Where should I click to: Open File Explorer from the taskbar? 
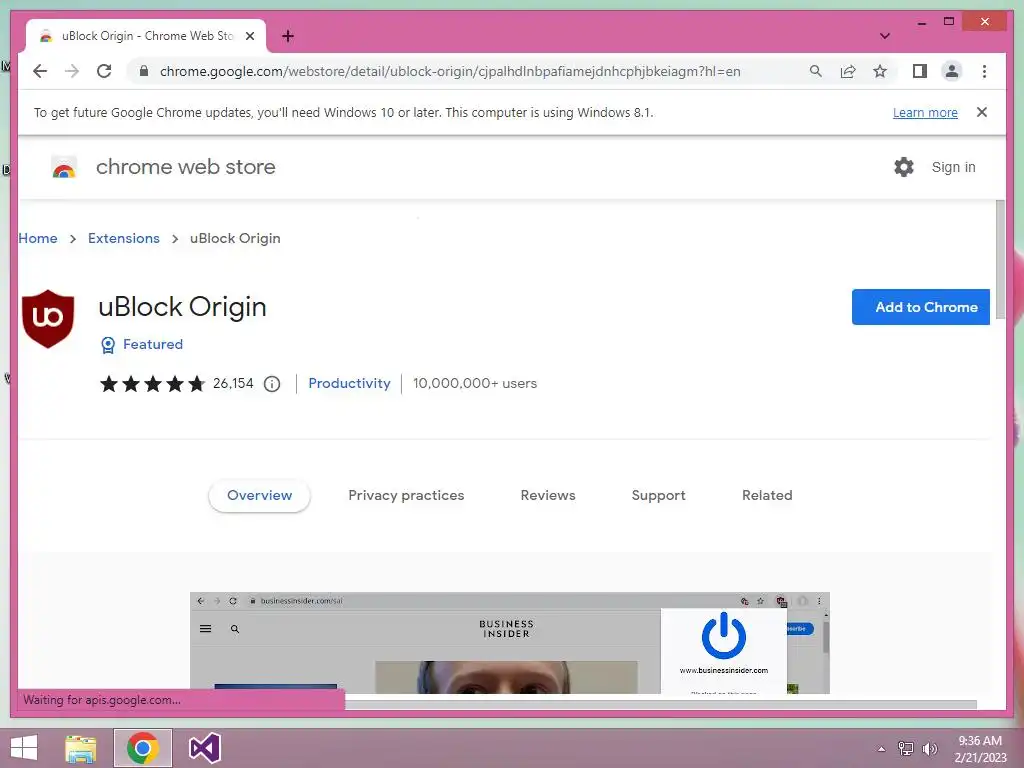[81, 748]
